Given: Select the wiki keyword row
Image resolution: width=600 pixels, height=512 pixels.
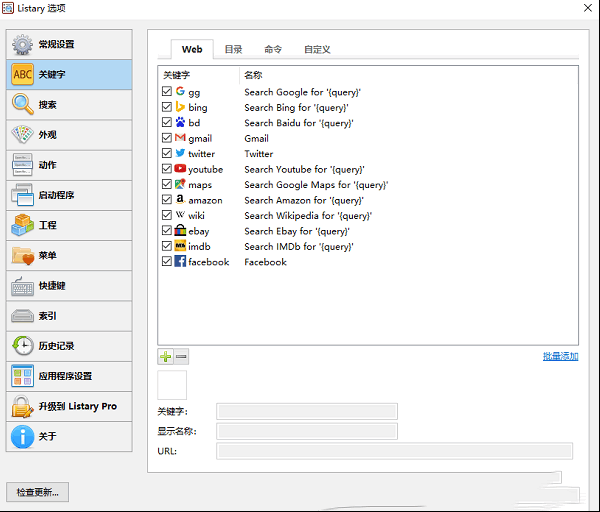Looking at the screenshot, I should (300, 216).
